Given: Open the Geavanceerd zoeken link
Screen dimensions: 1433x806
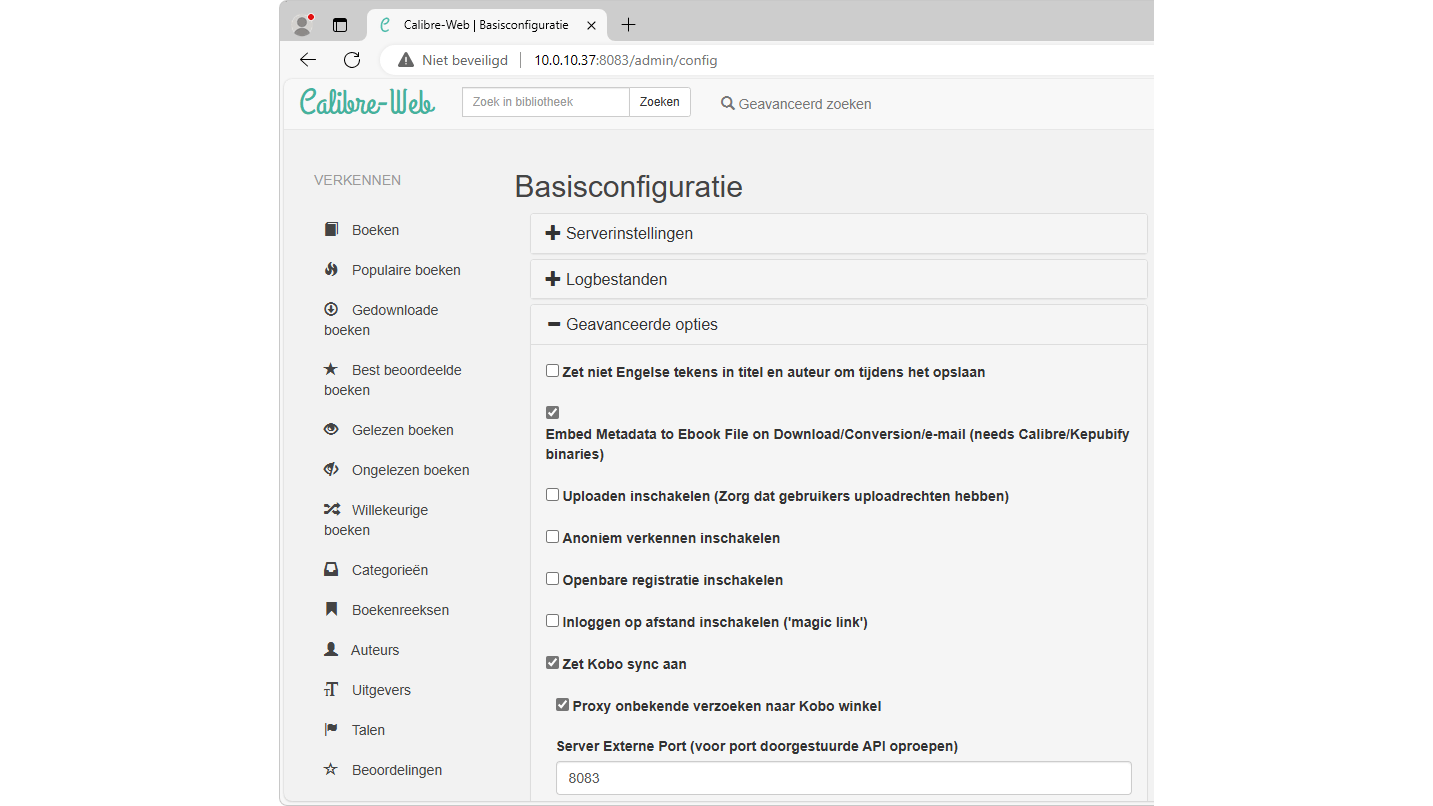Looking at the screenshot, I should coord(796,104).
